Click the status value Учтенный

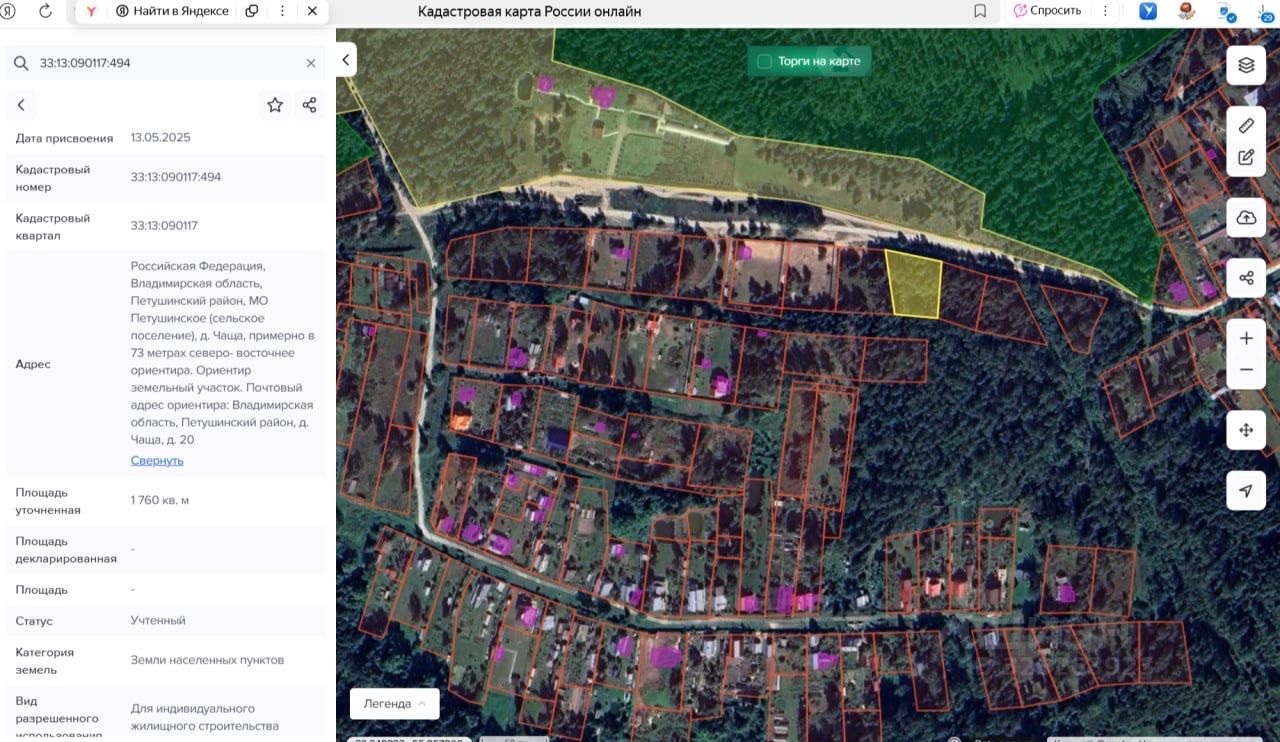[158, 621]
